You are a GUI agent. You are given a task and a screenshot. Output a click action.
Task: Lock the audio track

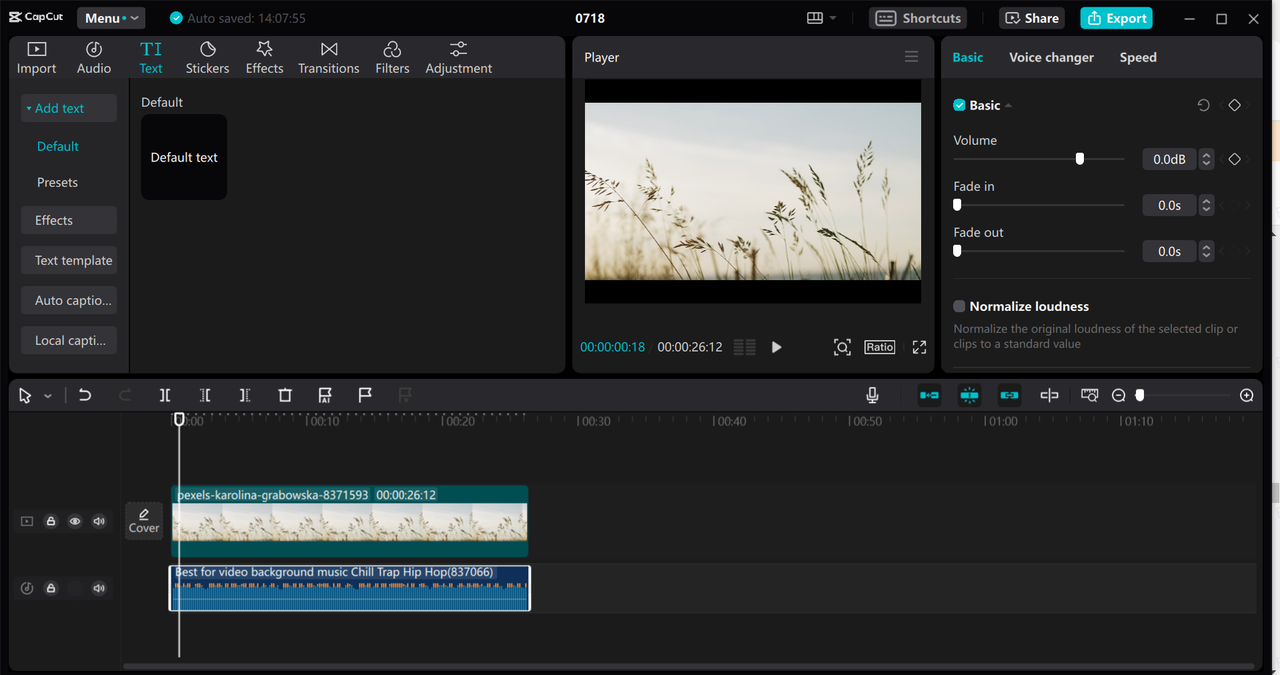(x=51, y=588)
